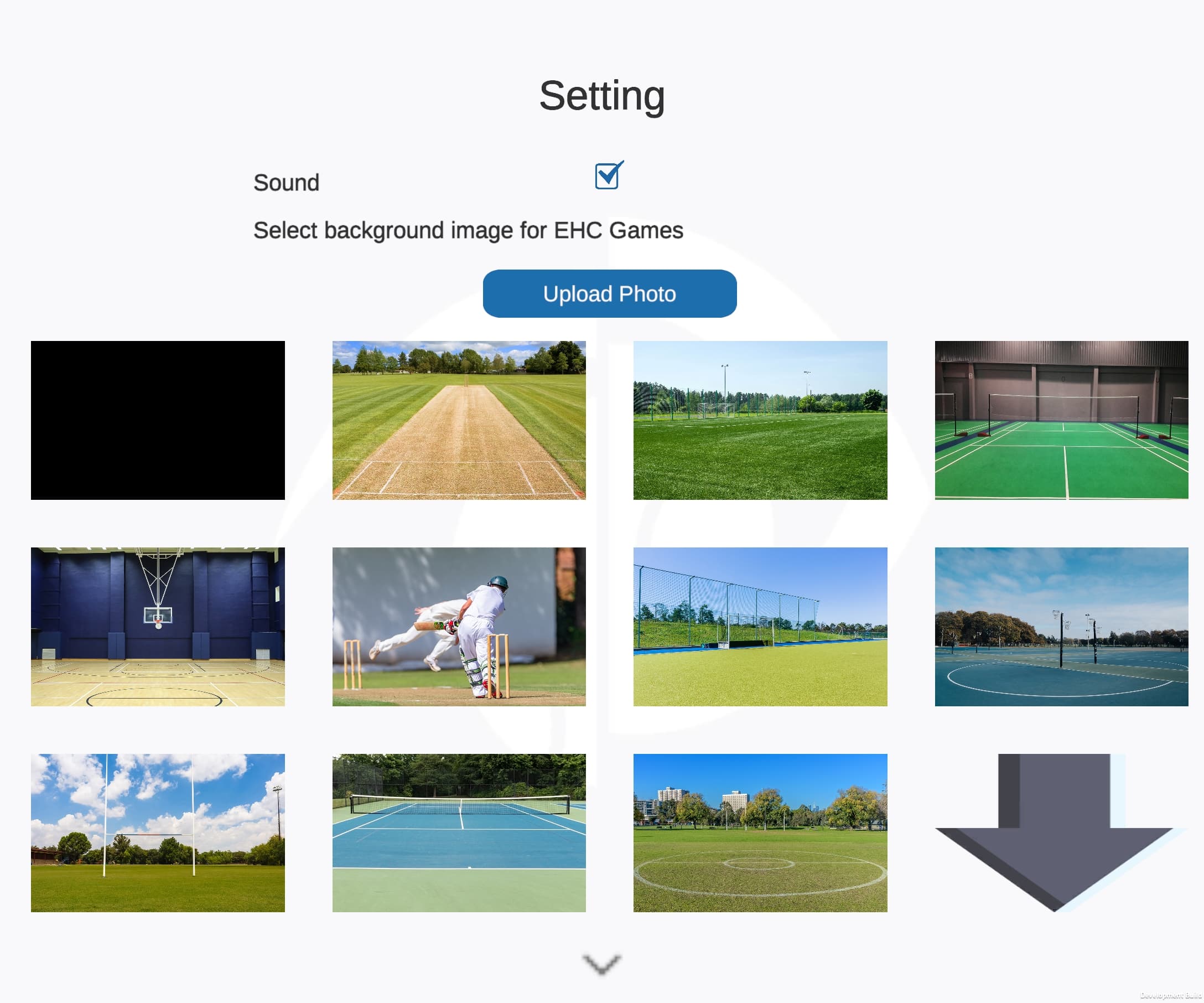Click the Sound label text

coord(286,183)
